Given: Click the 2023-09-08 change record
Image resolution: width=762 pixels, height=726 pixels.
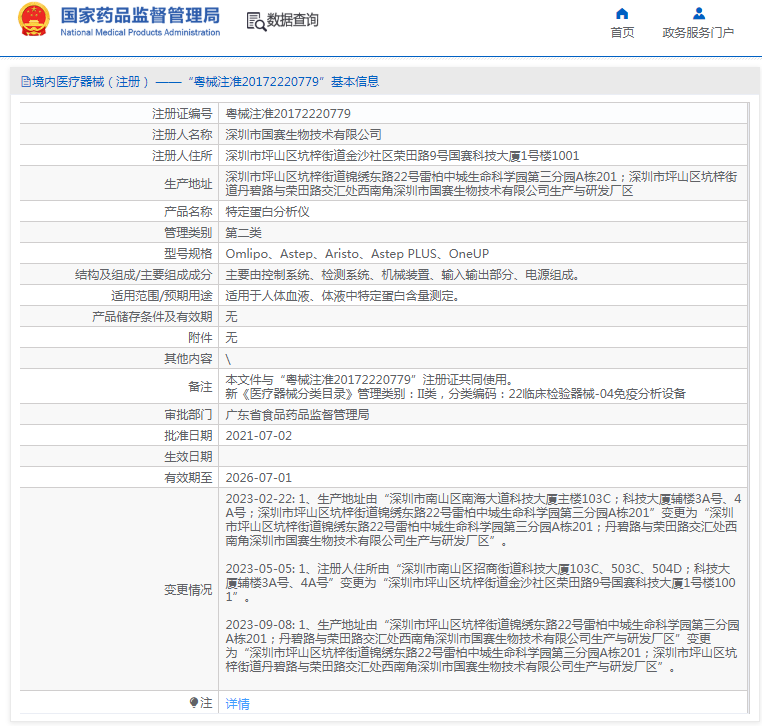Looking at the screenshot, I should tap(483, 645).
